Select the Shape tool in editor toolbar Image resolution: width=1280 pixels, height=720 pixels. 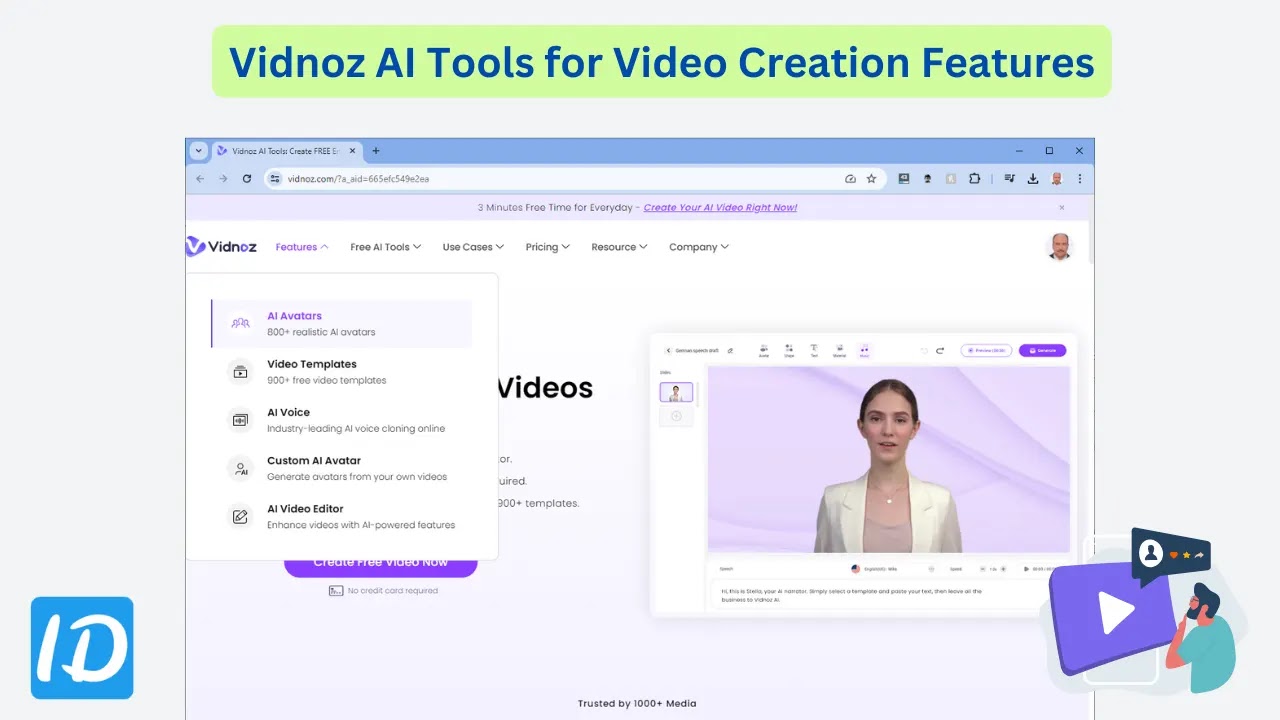point(789,350)
